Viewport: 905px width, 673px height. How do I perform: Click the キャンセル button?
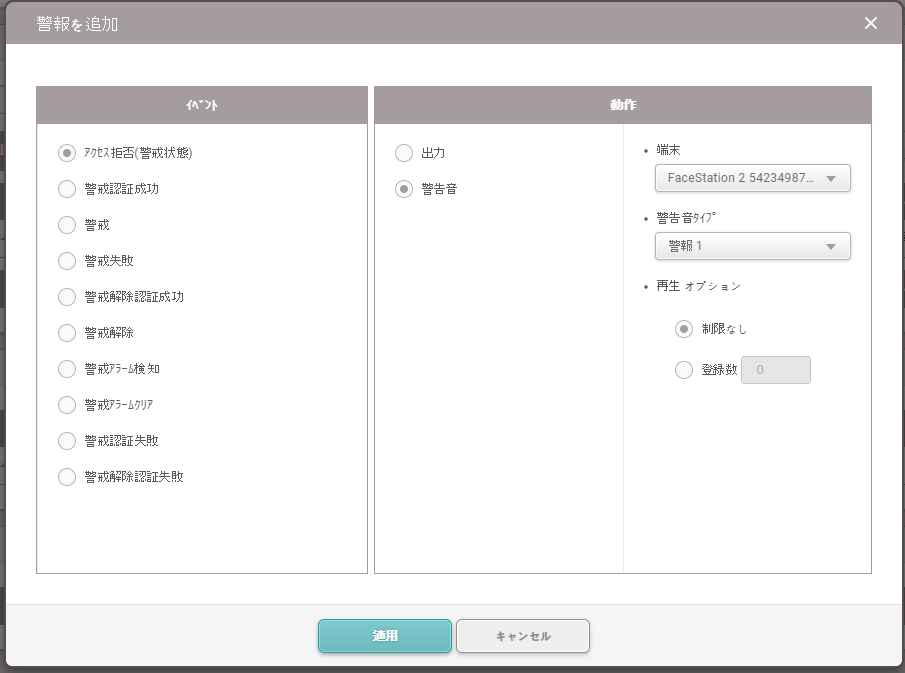(x=523, y=636)
